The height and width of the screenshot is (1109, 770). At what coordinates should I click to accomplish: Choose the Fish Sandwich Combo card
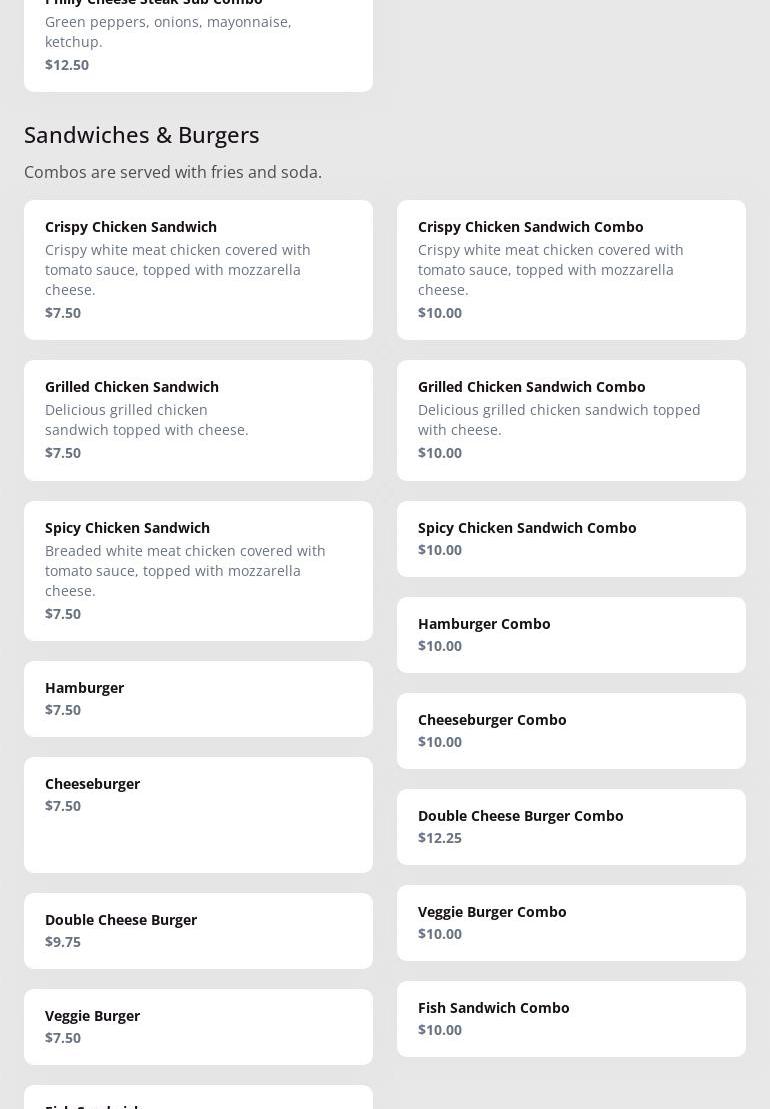[571, 1018]
